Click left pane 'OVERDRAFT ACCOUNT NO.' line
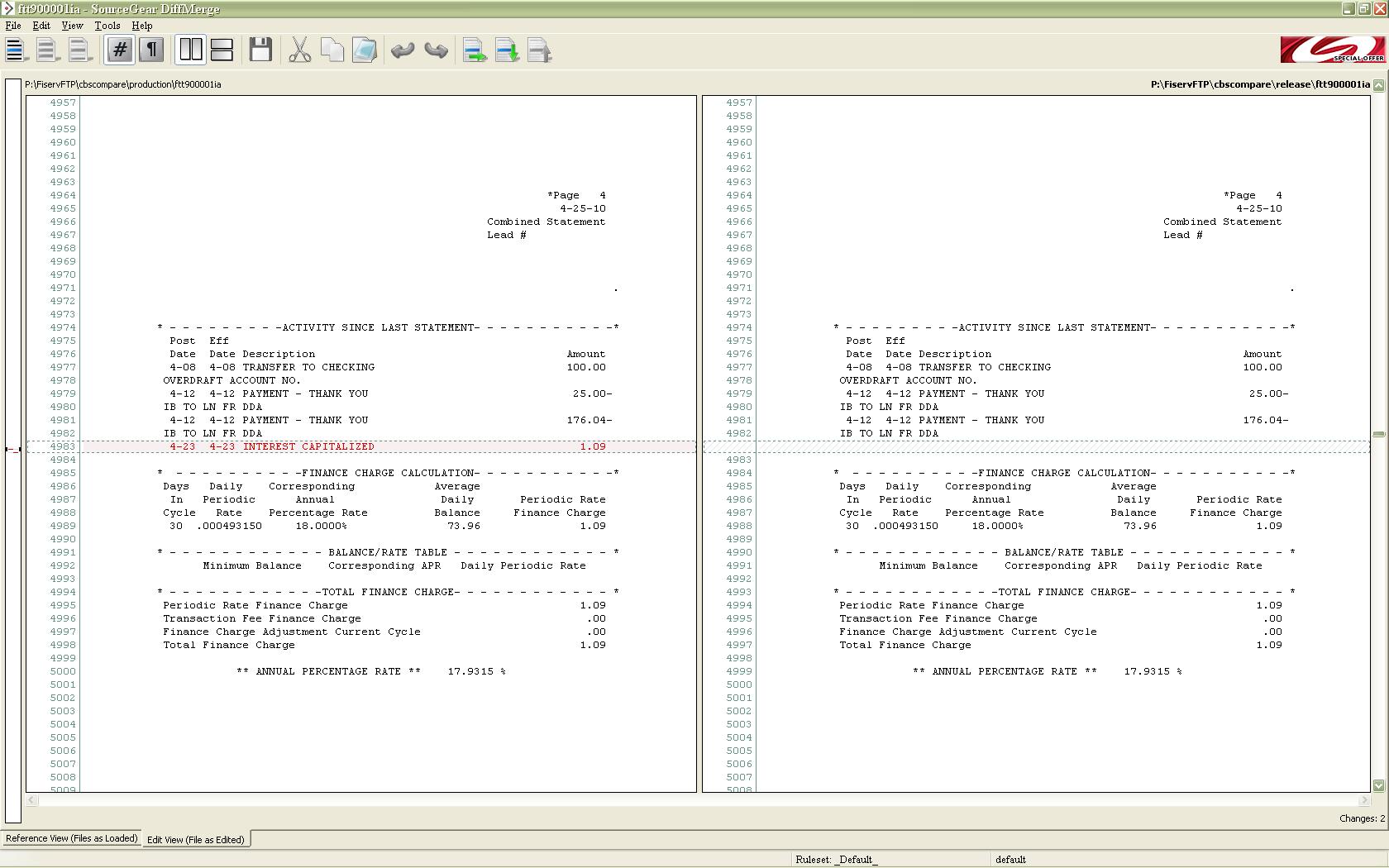The width and height of the screenshot is (1389, 868). pos(231,380)
